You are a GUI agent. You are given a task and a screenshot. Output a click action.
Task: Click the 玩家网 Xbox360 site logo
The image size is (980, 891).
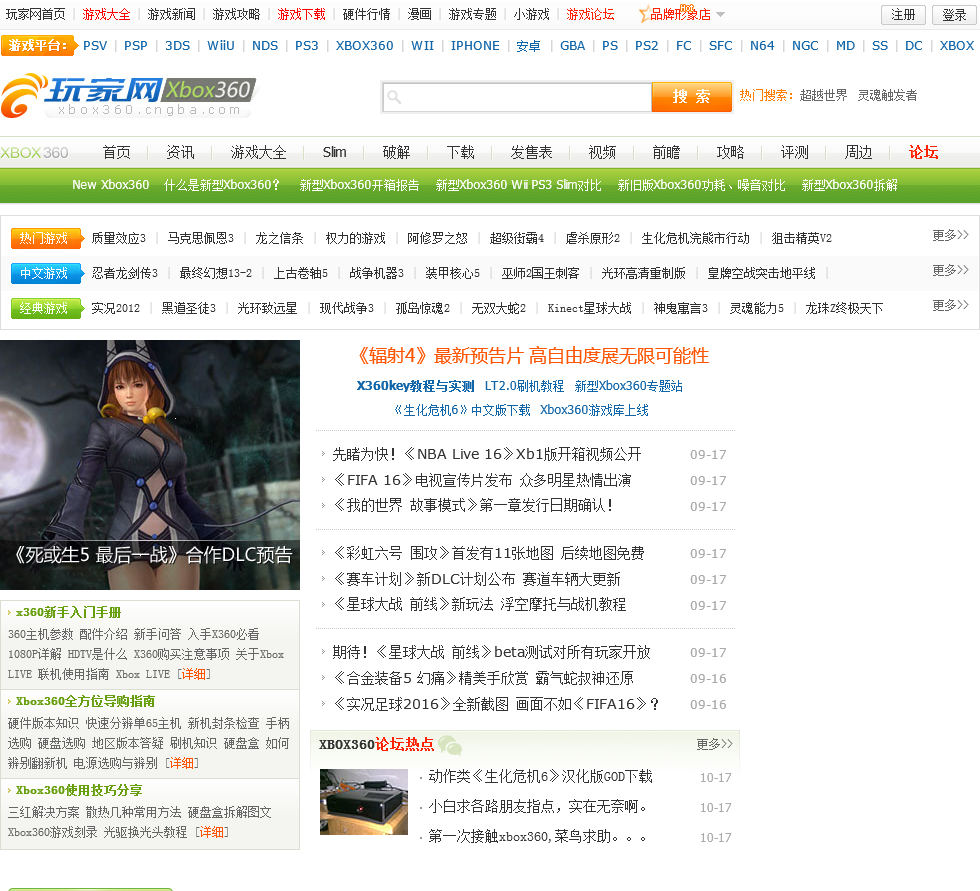click(x=129, y=96)
